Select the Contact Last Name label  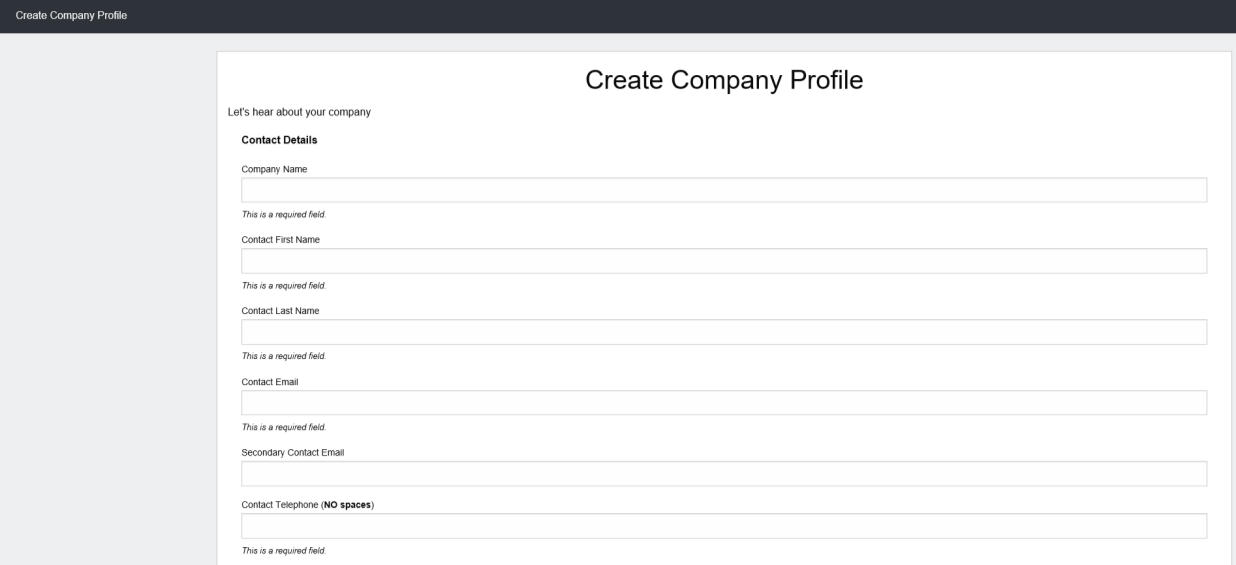[x=280, y=311]
